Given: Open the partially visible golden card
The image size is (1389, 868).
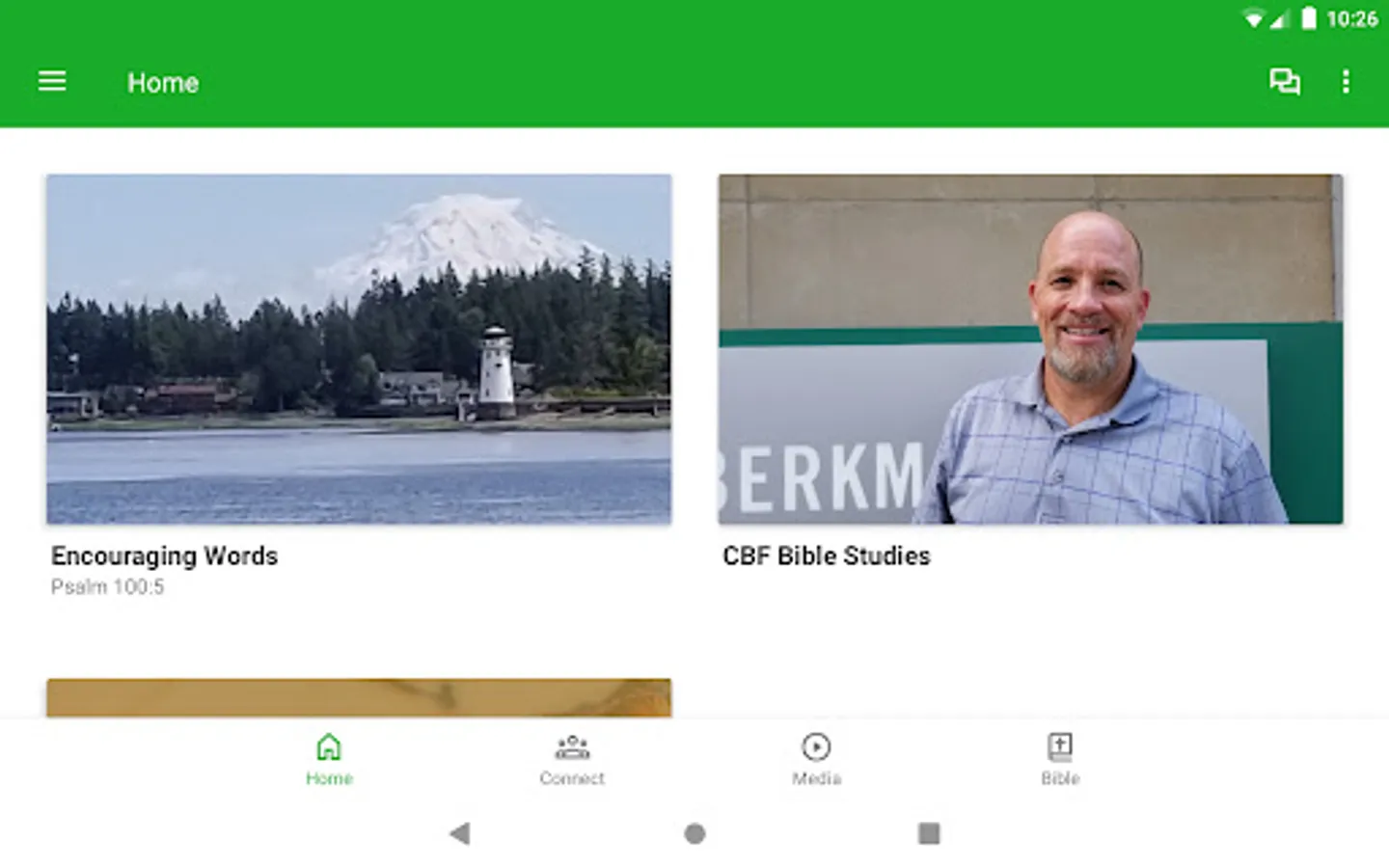Looking at the screenshot, I should click(x=359, y=697).
